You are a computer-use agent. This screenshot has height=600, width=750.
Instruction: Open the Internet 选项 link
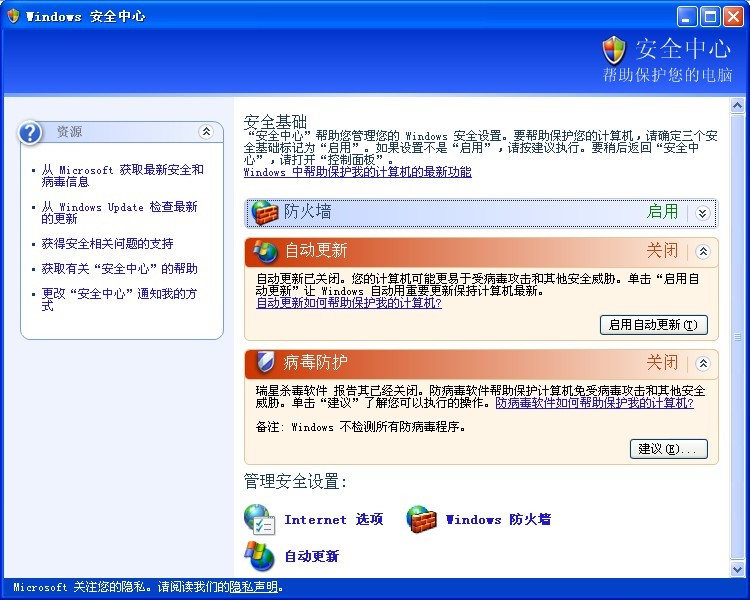click(x=333, y=519)
